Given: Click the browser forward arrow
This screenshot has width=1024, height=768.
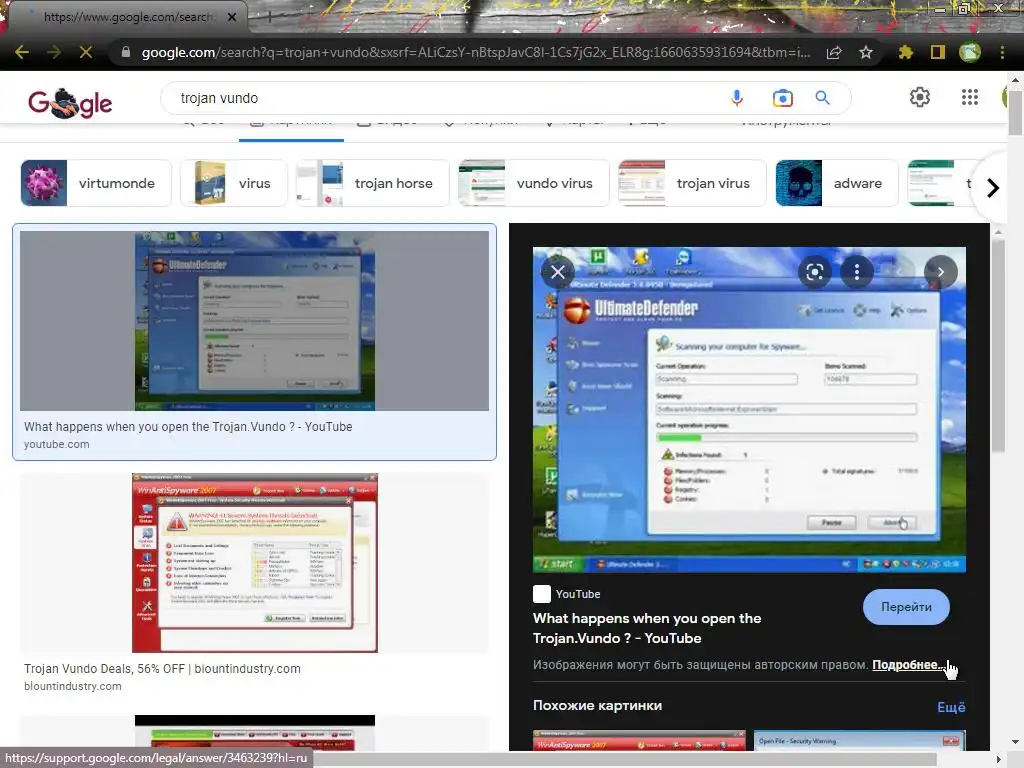Looking at the screenshot, I should 54,52.
